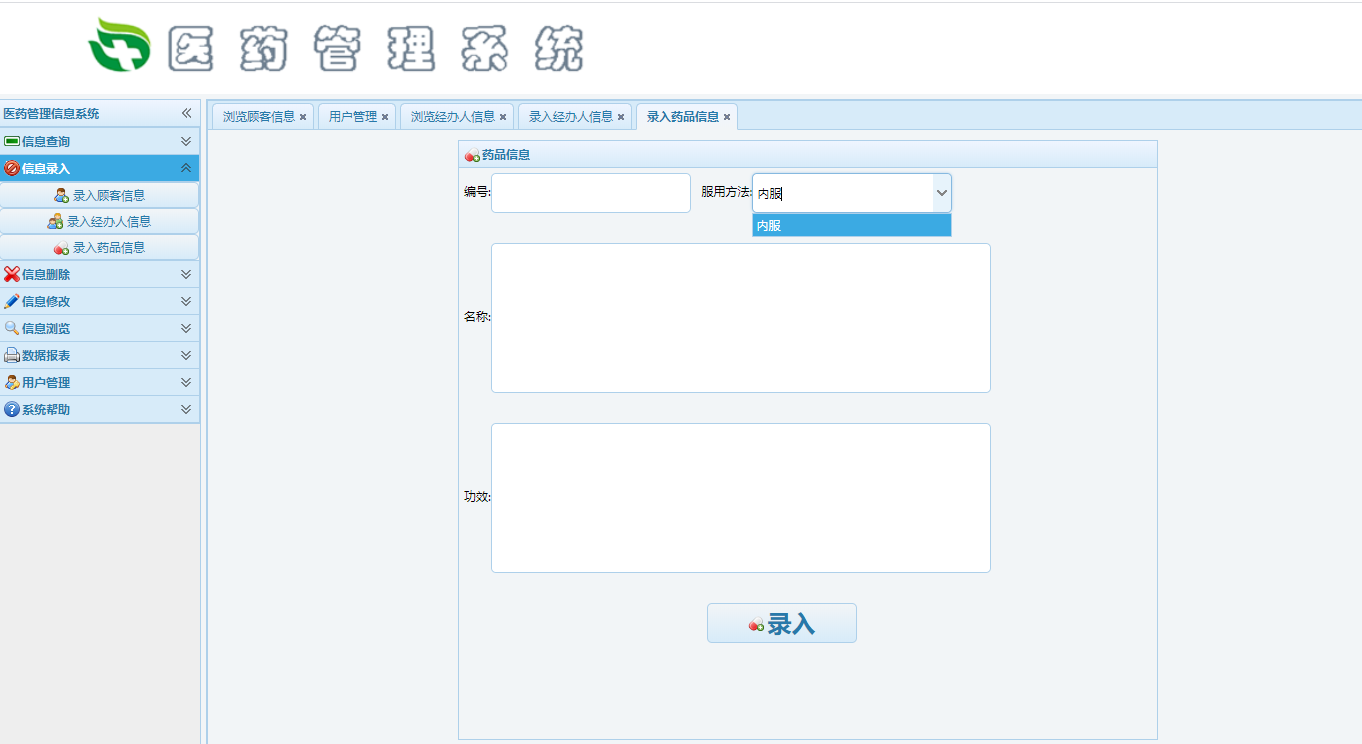1362x744 pixels.
Task: Close the 浏览经办人信息 tab
Action: [x=503, y=117]
